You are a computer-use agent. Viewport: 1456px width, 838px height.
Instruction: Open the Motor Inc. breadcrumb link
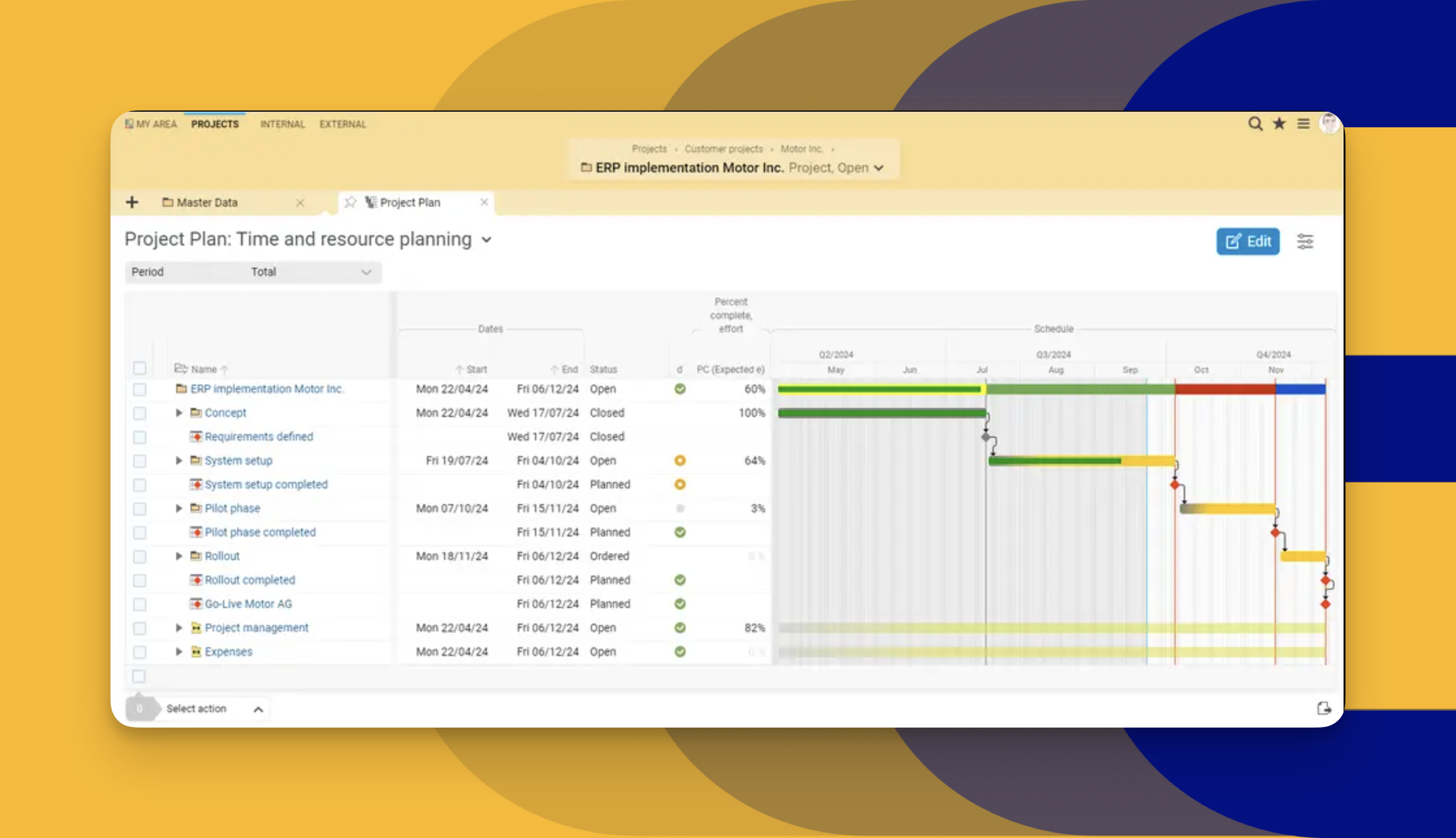(x=801, y=149)
